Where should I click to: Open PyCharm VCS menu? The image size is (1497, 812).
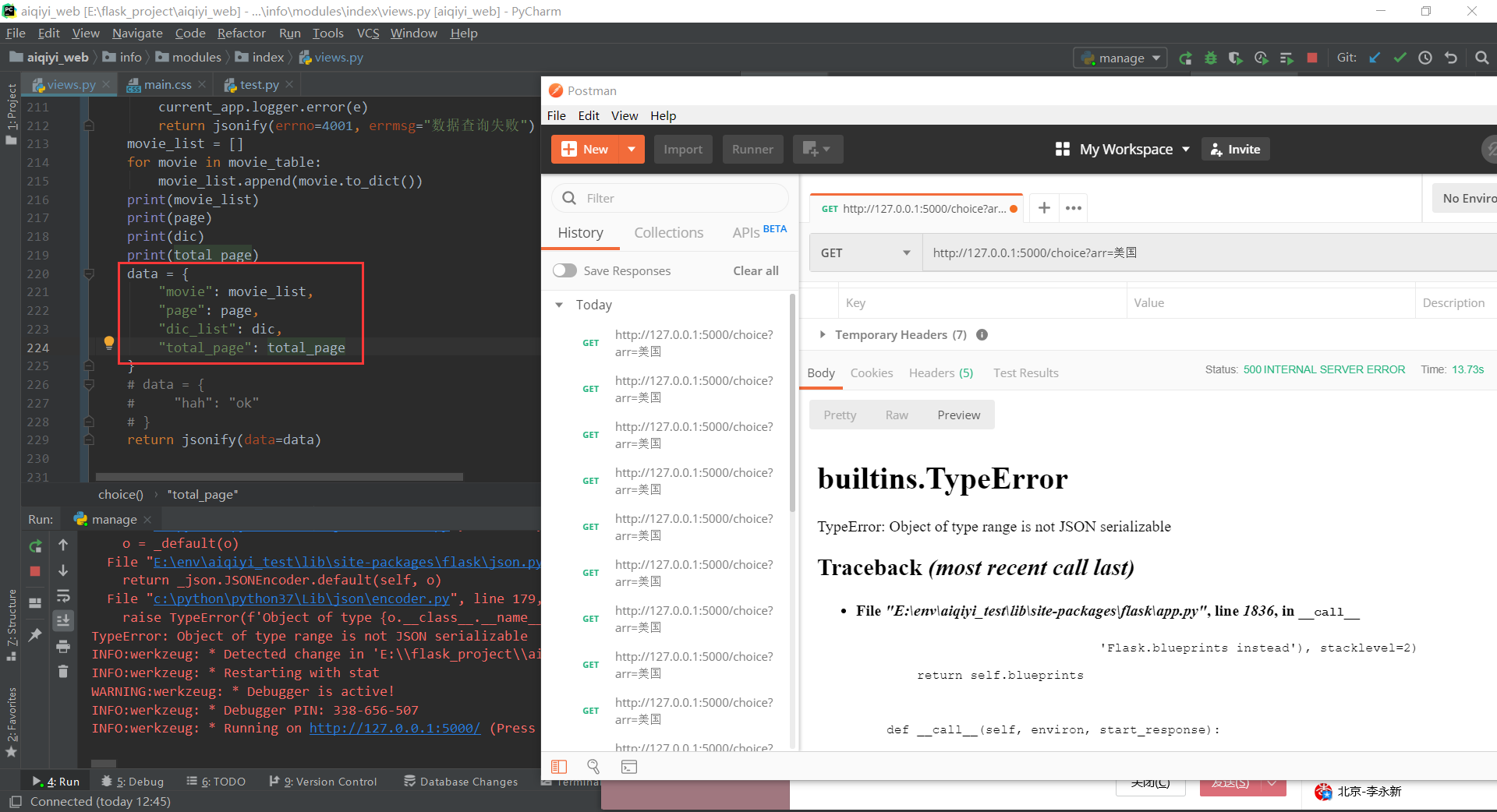pos(367,34)
